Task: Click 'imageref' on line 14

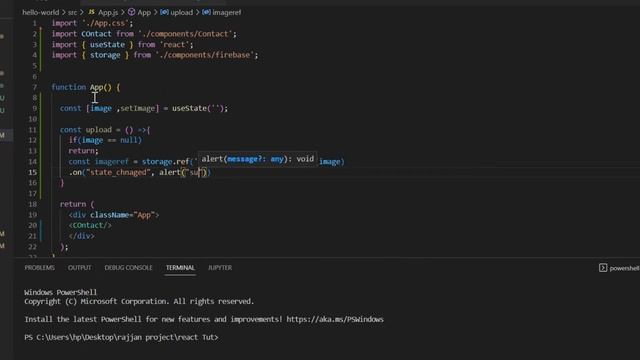Action: pyautogui.click(x=111, y=162)
